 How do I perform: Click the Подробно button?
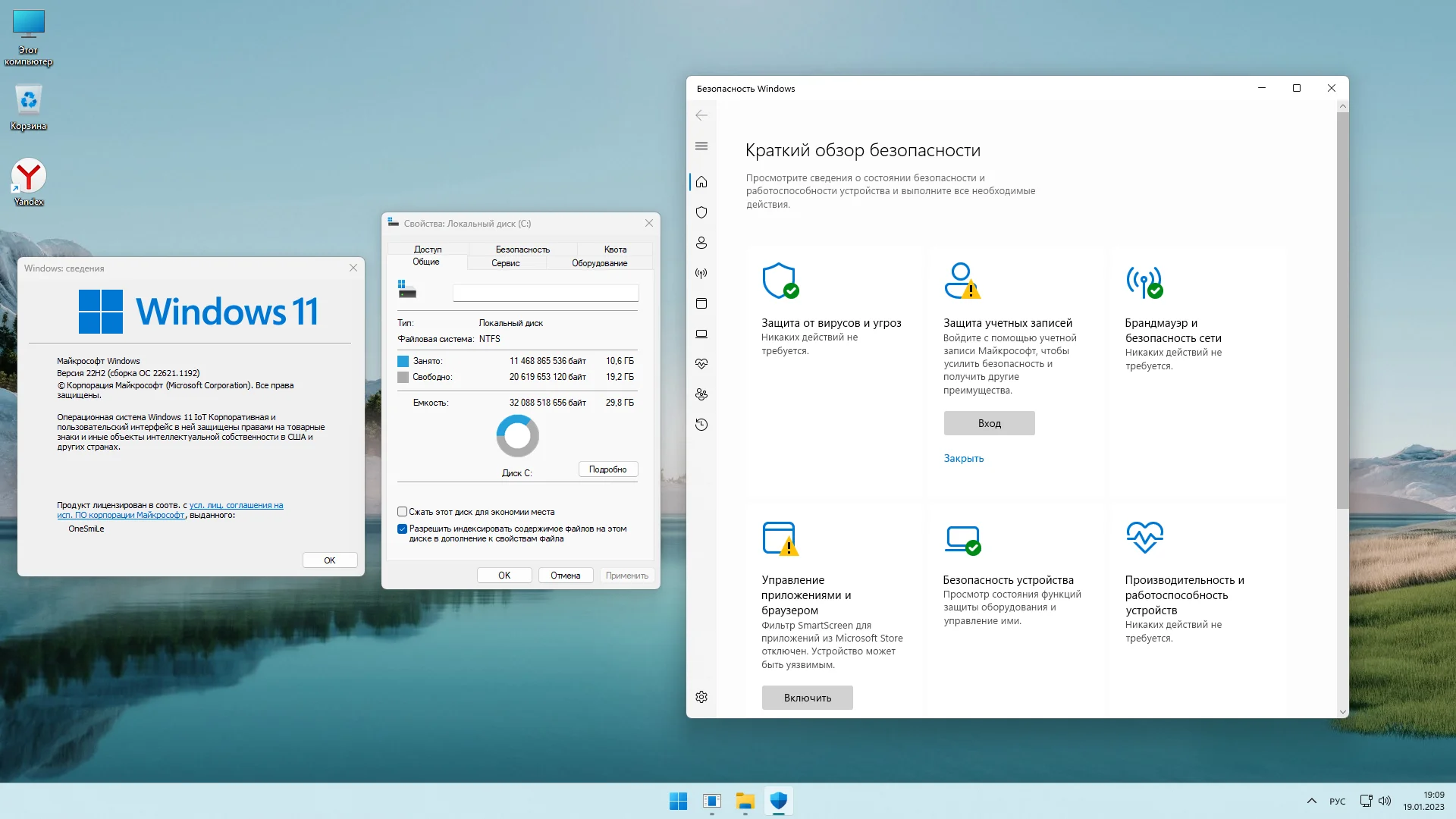pos(607,469)
